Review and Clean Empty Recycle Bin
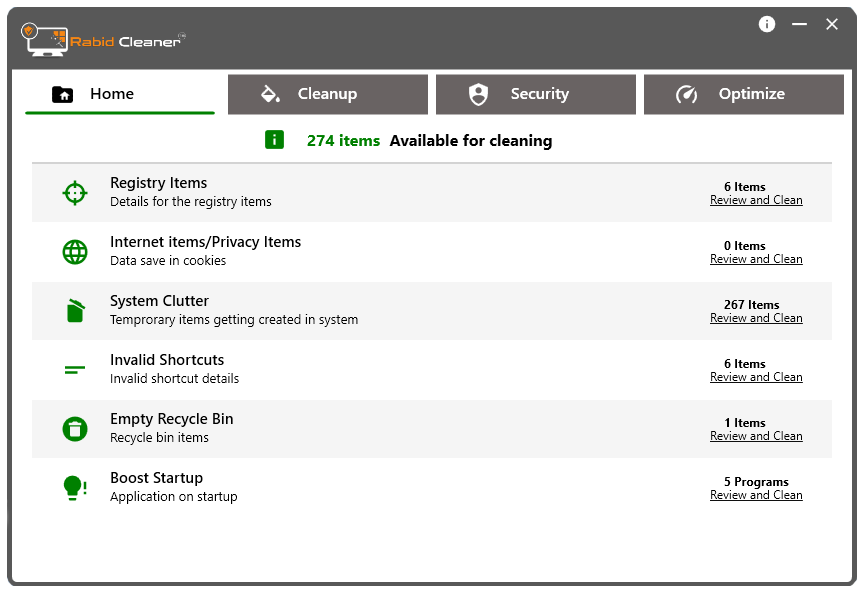Viewport: 863px width, 590px height. (756, 435)
